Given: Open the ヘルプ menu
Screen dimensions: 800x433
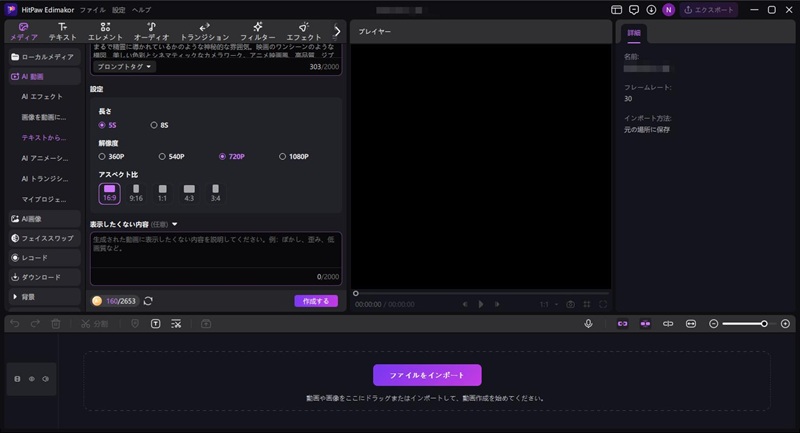Looking at the screenshot, I should 141,10.
